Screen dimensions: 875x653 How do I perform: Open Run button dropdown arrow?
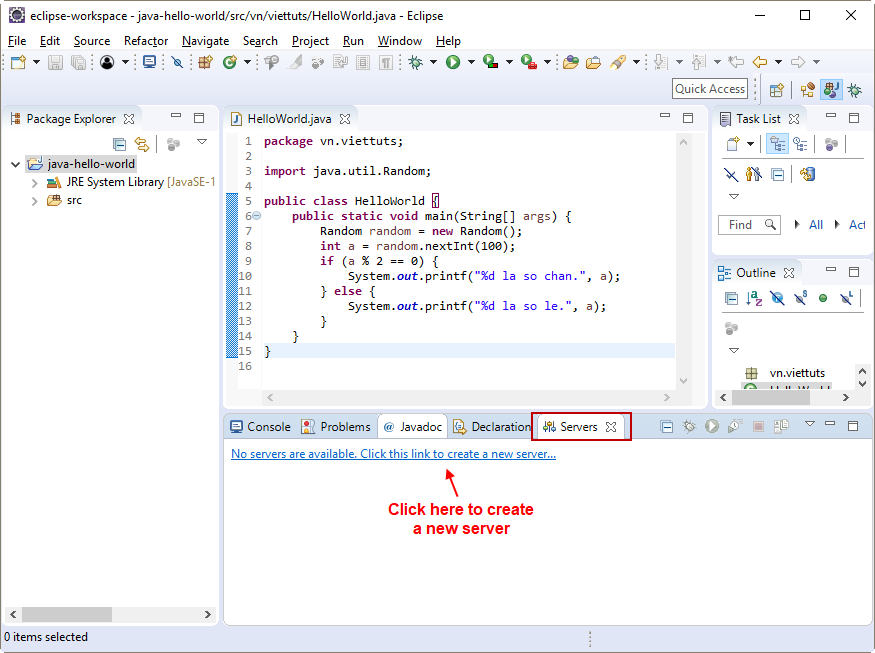(x=471, y=62)
